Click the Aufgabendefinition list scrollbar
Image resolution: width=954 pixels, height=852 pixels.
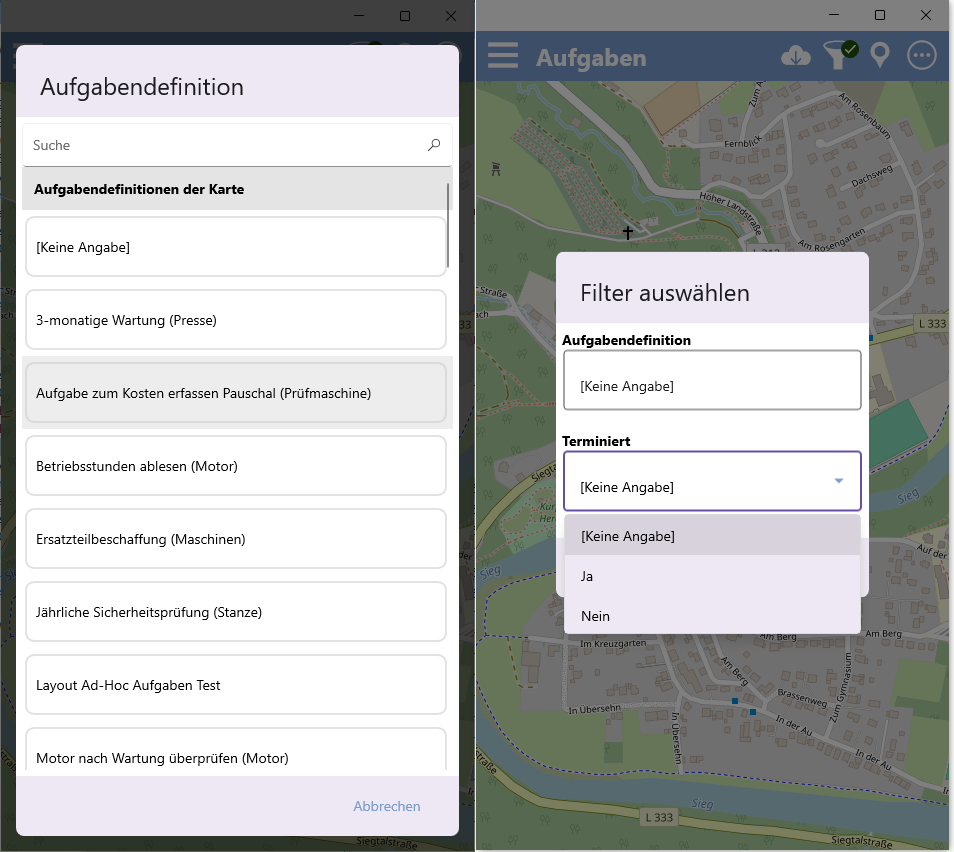(448, 225)
